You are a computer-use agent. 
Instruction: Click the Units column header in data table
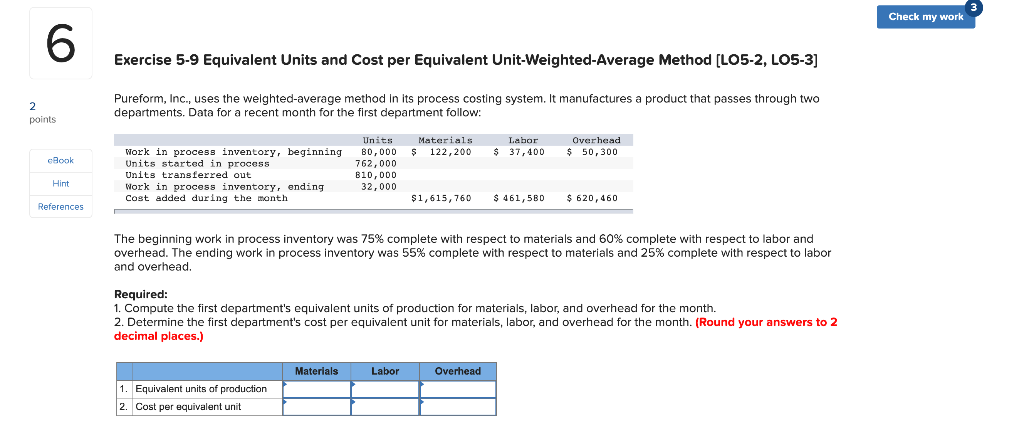click(x=378, y=140)
